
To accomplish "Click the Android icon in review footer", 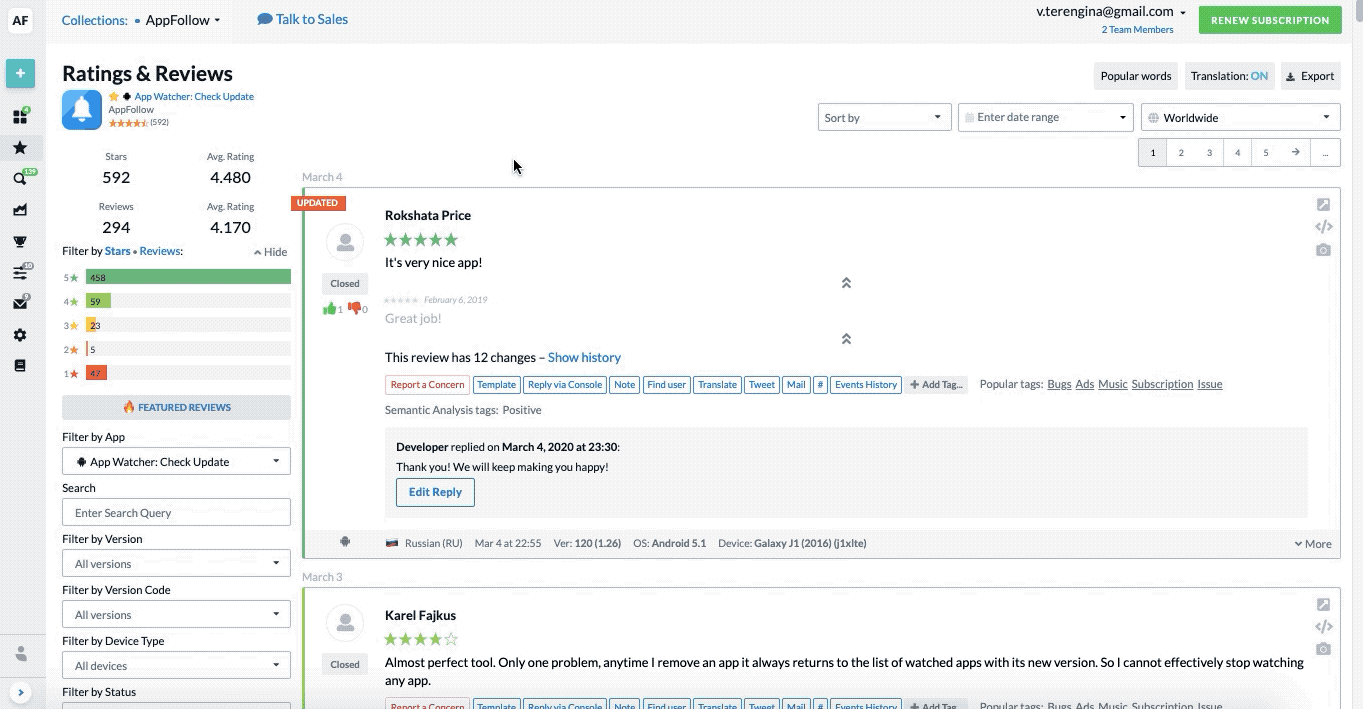I will point(345,542).
